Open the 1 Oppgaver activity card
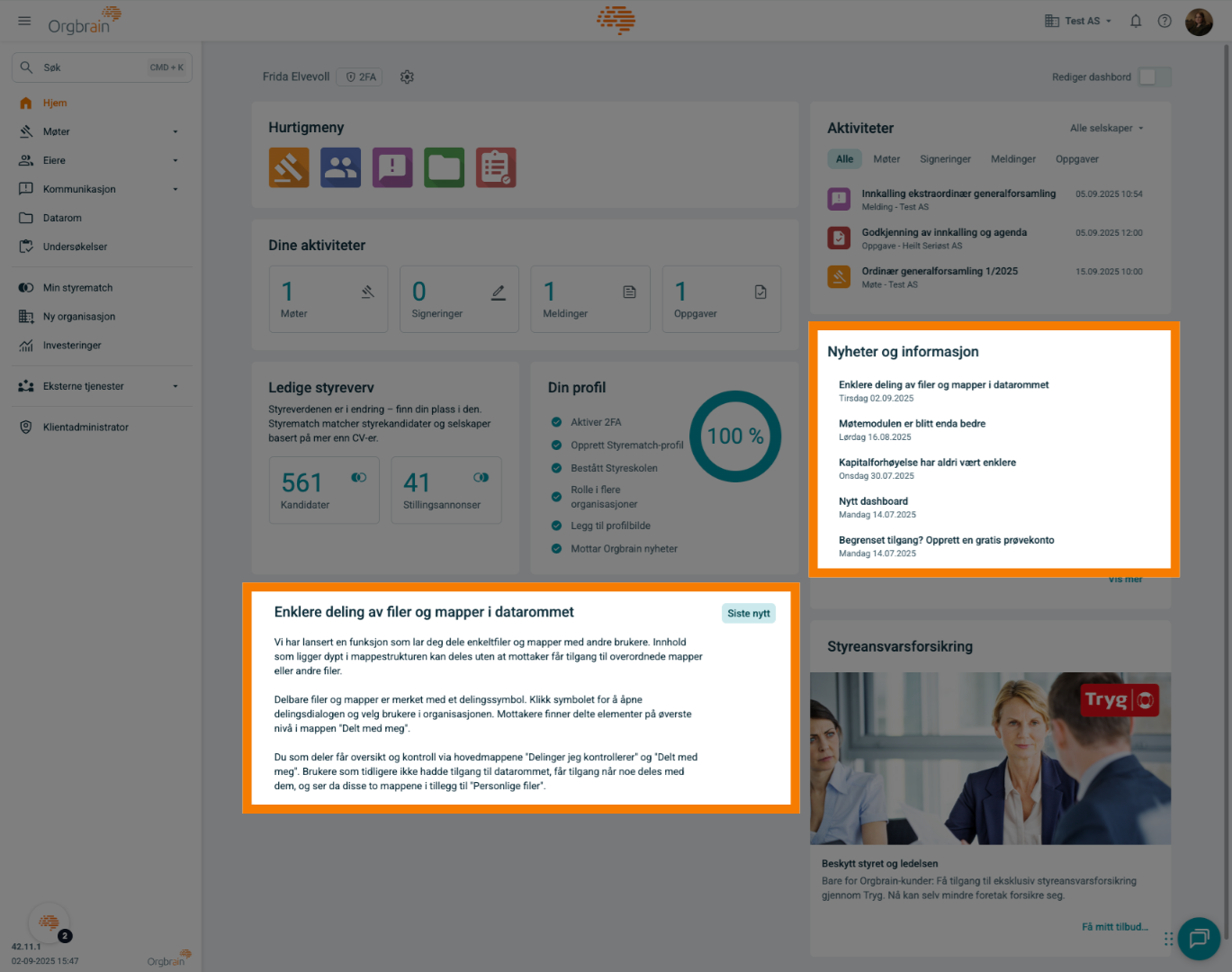This screenshot has height=972, width=1232. [722, 299]
